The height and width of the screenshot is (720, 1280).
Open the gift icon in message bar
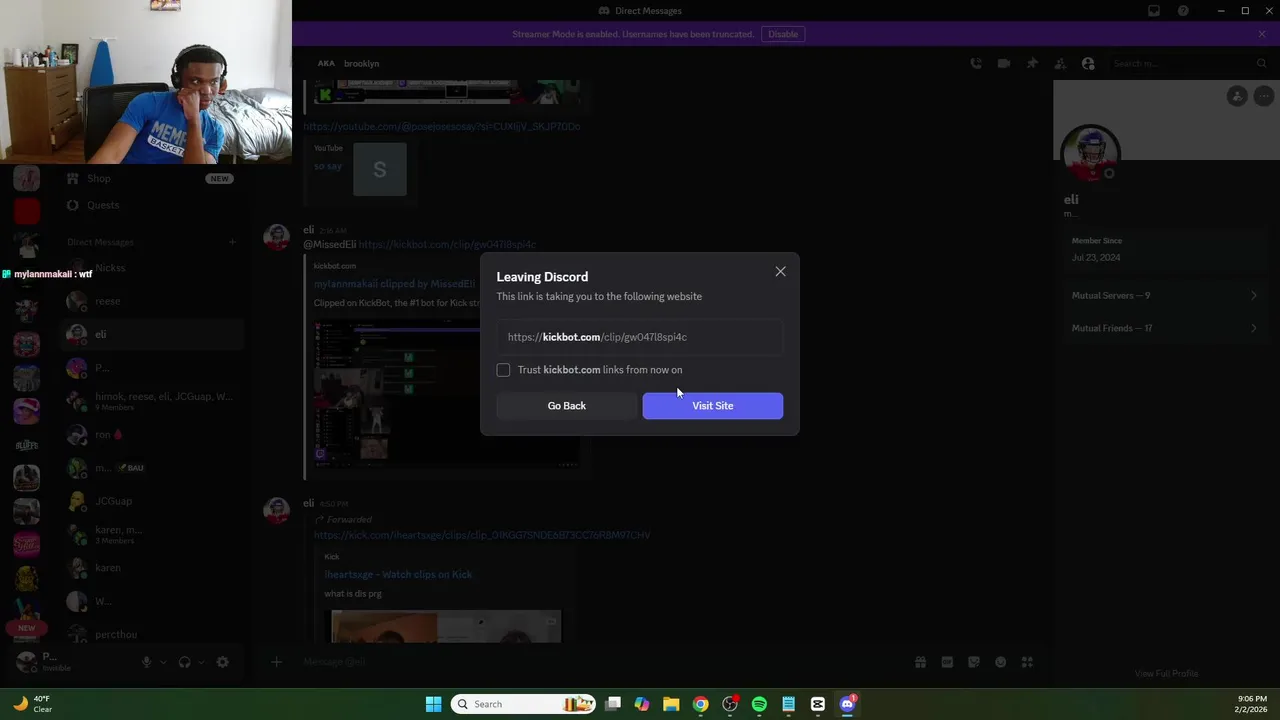920,662
